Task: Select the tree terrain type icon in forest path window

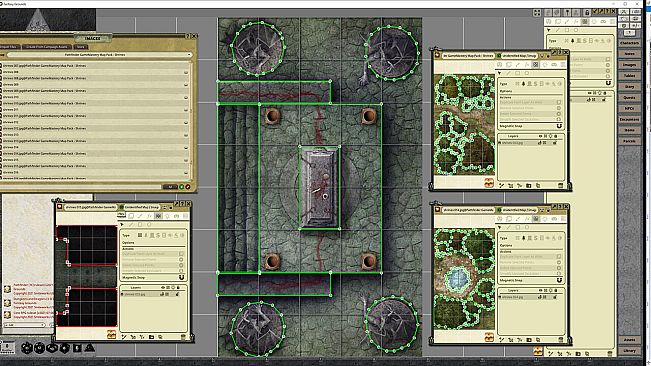Action: pos(524,84)
